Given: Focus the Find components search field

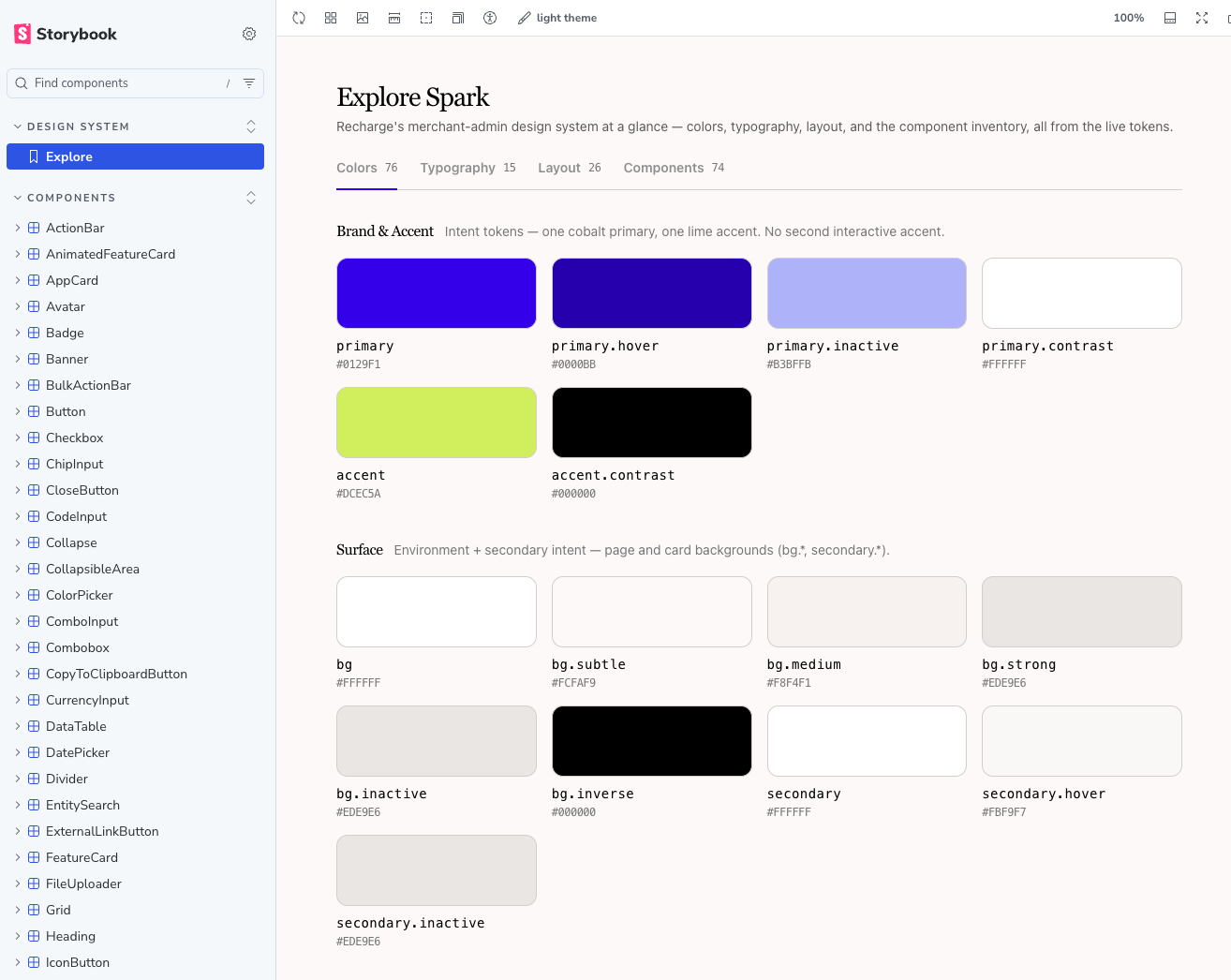Looking at the screenshot, I should click(x=135, y=83).
